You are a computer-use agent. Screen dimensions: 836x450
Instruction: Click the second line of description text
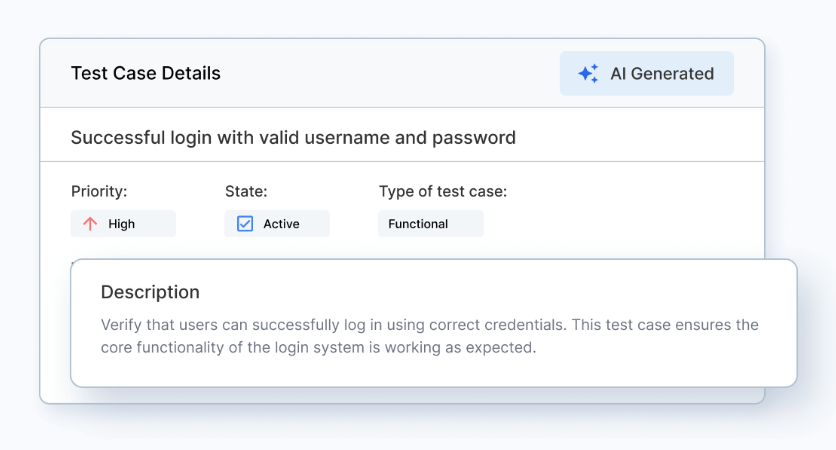point(318,348)
